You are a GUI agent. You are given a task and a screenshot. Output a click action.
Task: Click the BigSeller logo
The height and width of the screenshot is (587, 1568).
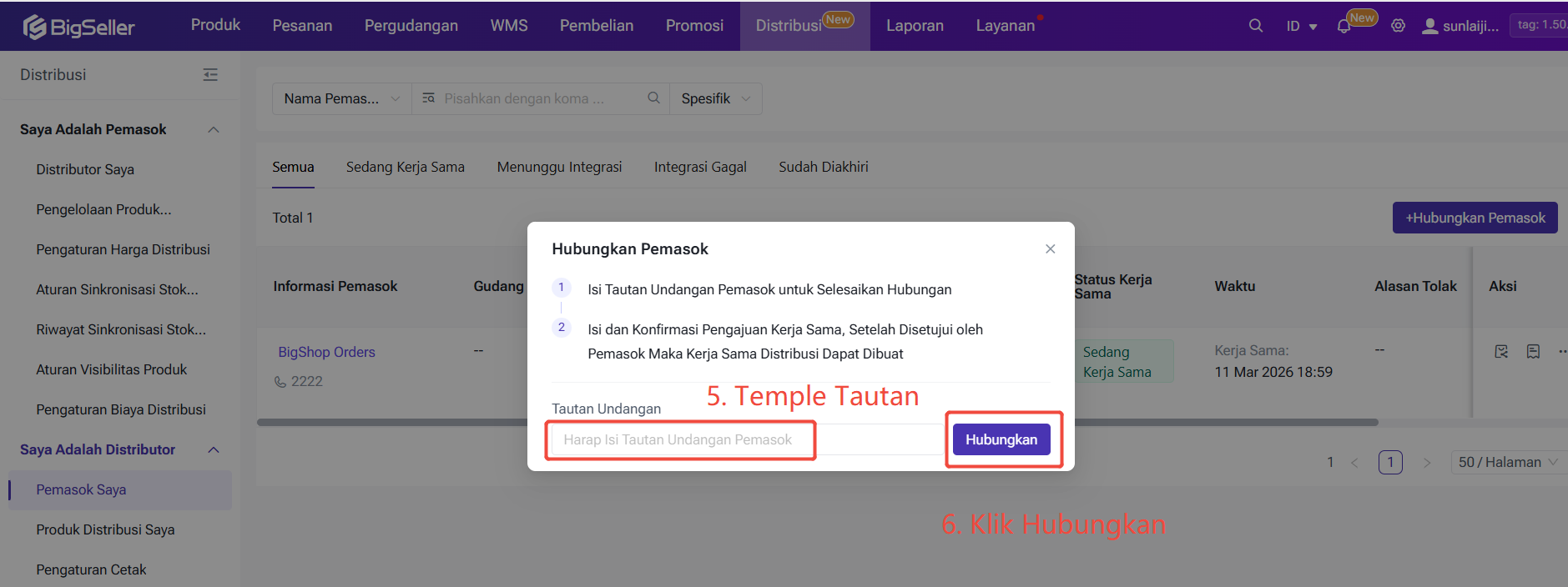tap(79, 27)
